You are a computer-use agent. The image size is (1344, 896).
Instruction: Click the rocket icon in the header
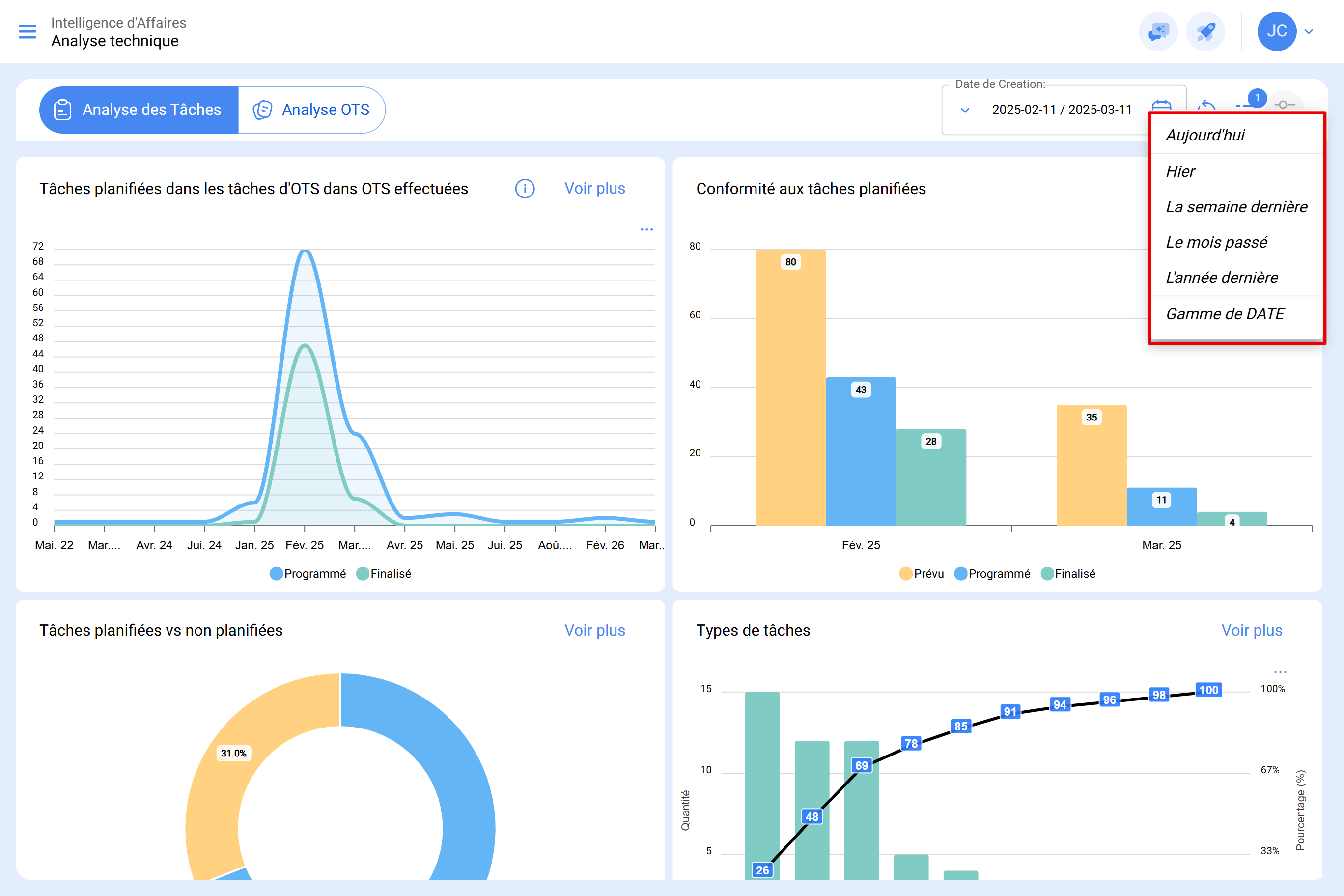pyautogui.click(x=1205, y=31)
